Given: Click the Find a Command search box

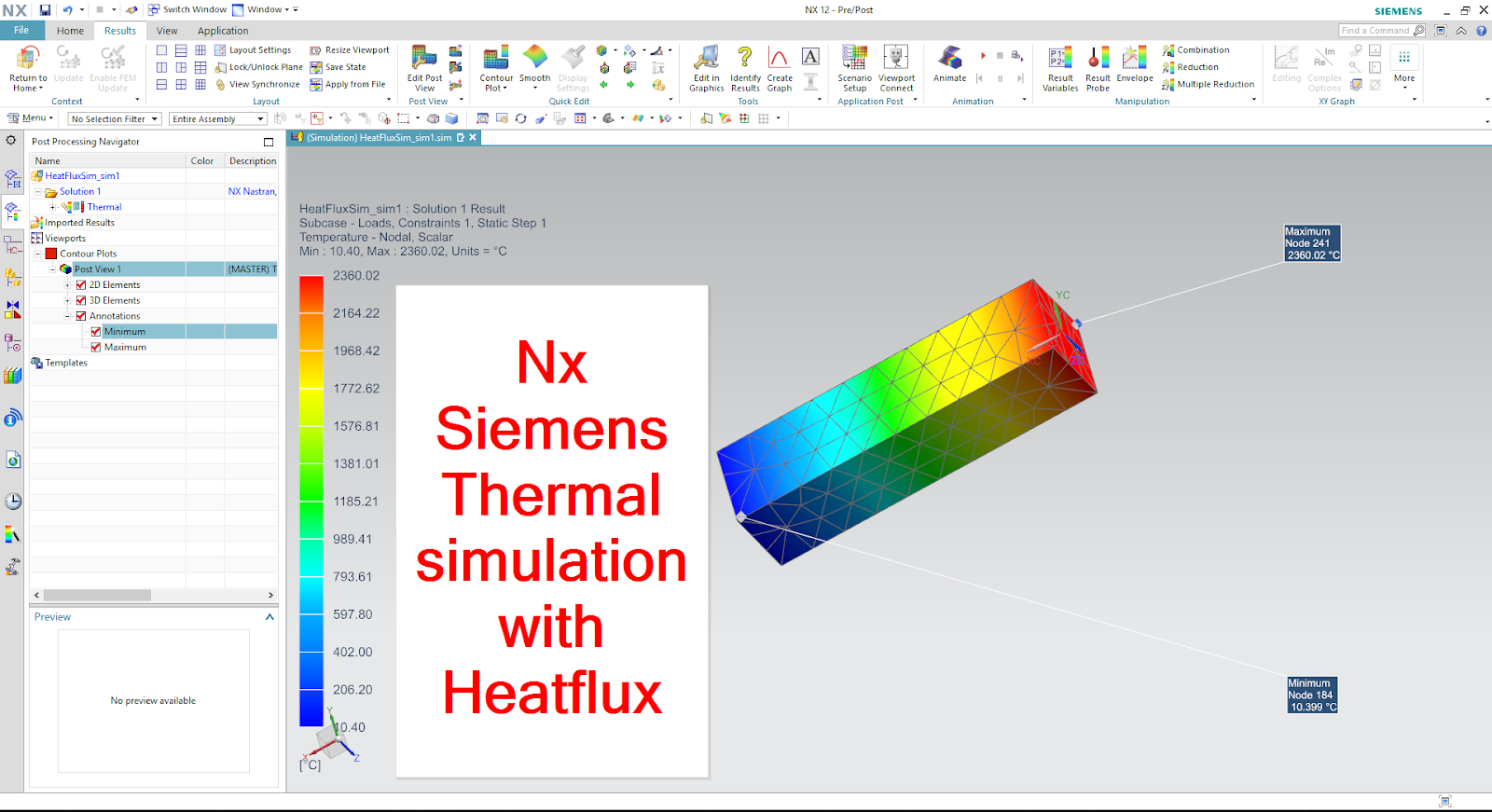Looking at the screenshot, I should 1382,31.
